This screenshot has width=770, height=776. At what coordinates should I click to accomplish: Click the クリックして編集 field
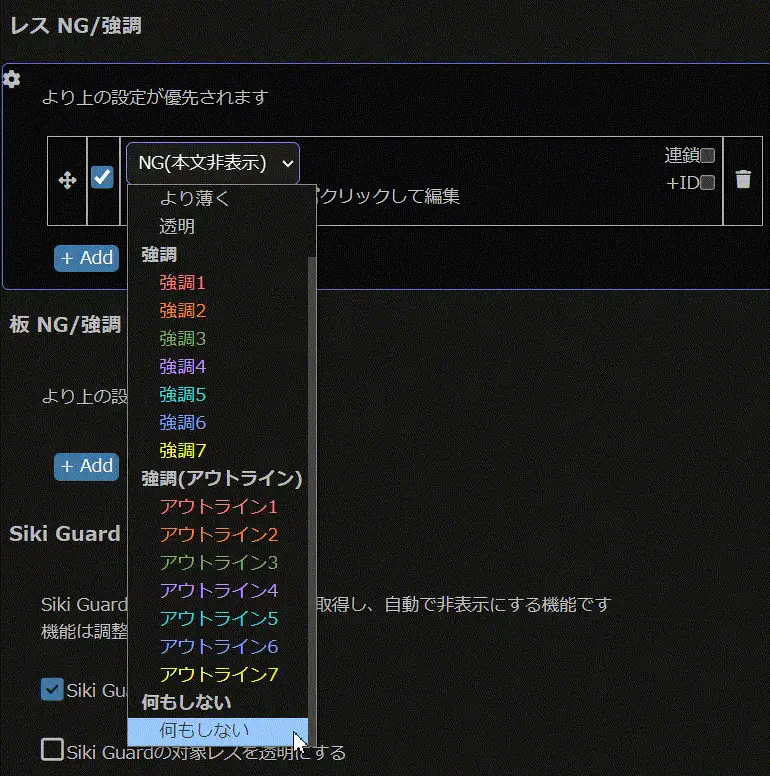coord(390,196)
